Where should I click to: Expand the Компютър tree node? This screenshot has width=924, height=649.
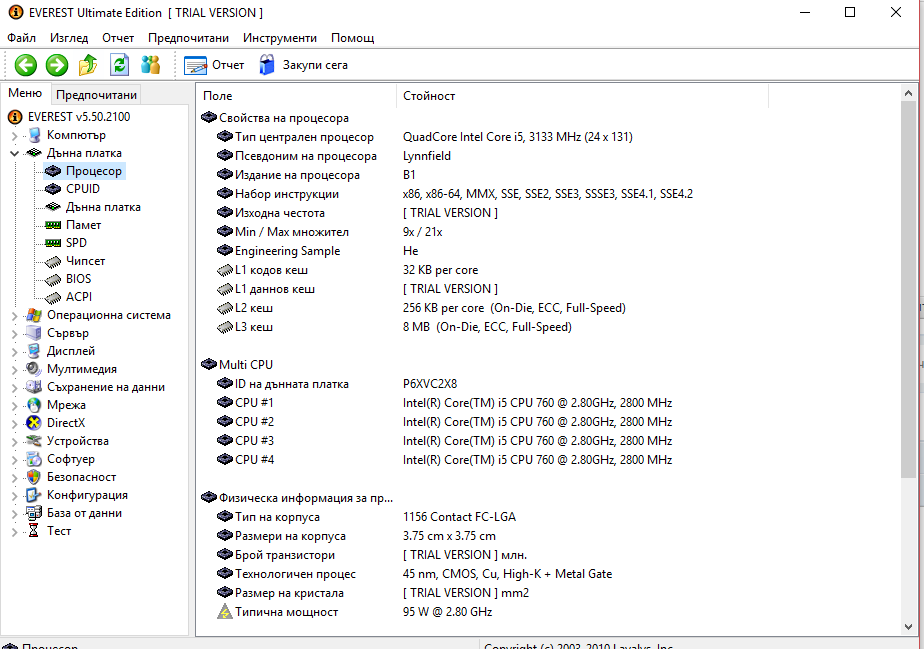tap(14, 136)
